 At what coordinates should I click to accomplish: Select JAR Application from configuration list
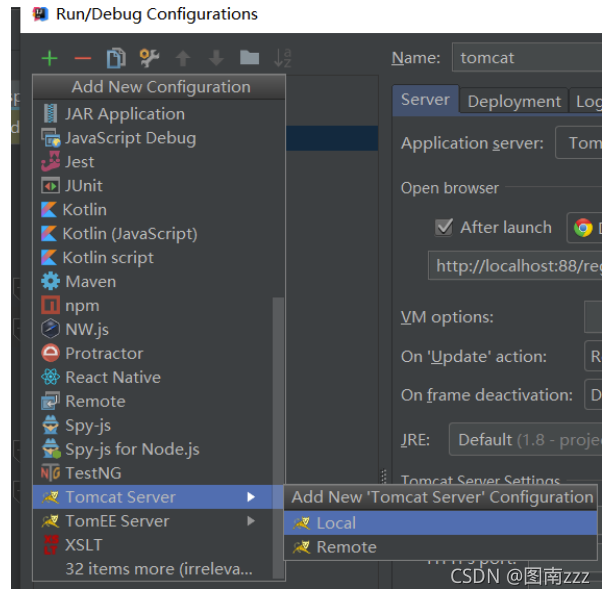click(x=159, y=114)
